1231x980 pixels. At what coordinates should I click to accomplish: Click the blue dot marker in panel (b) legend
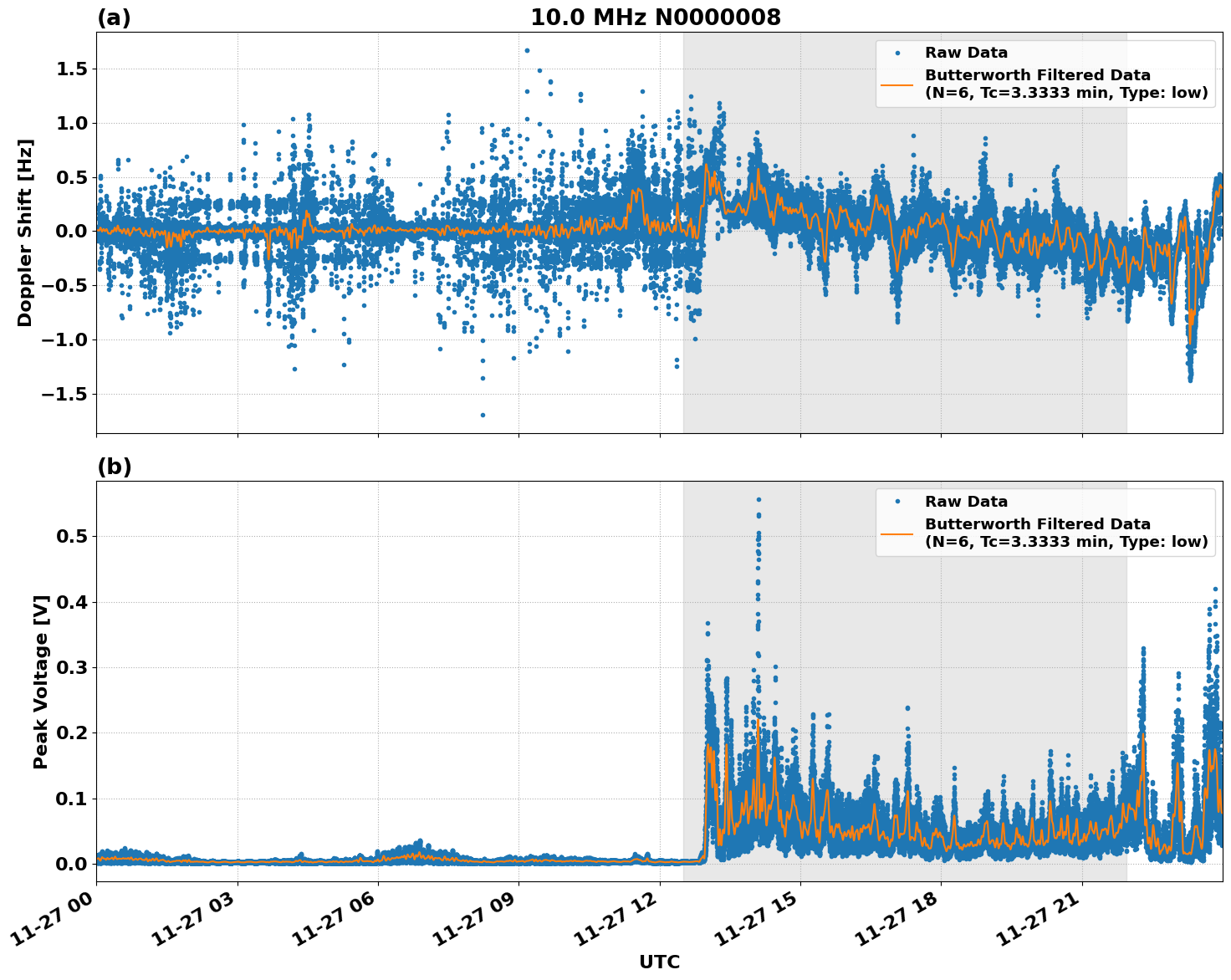tap(897, 502)
